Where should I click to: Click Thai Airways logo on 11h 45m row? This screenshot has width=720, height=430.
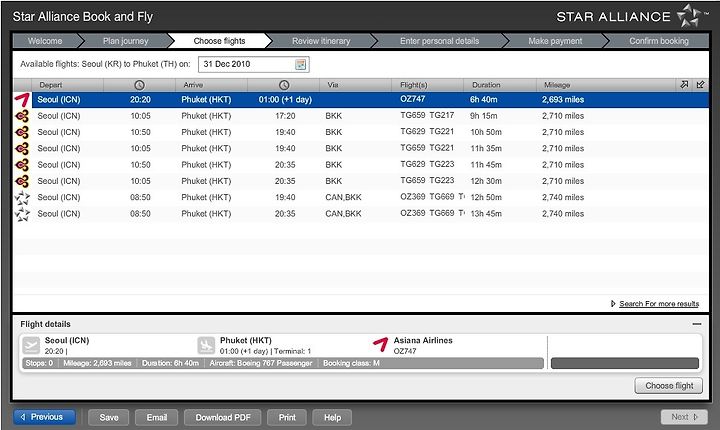click(x=22, y=165)
